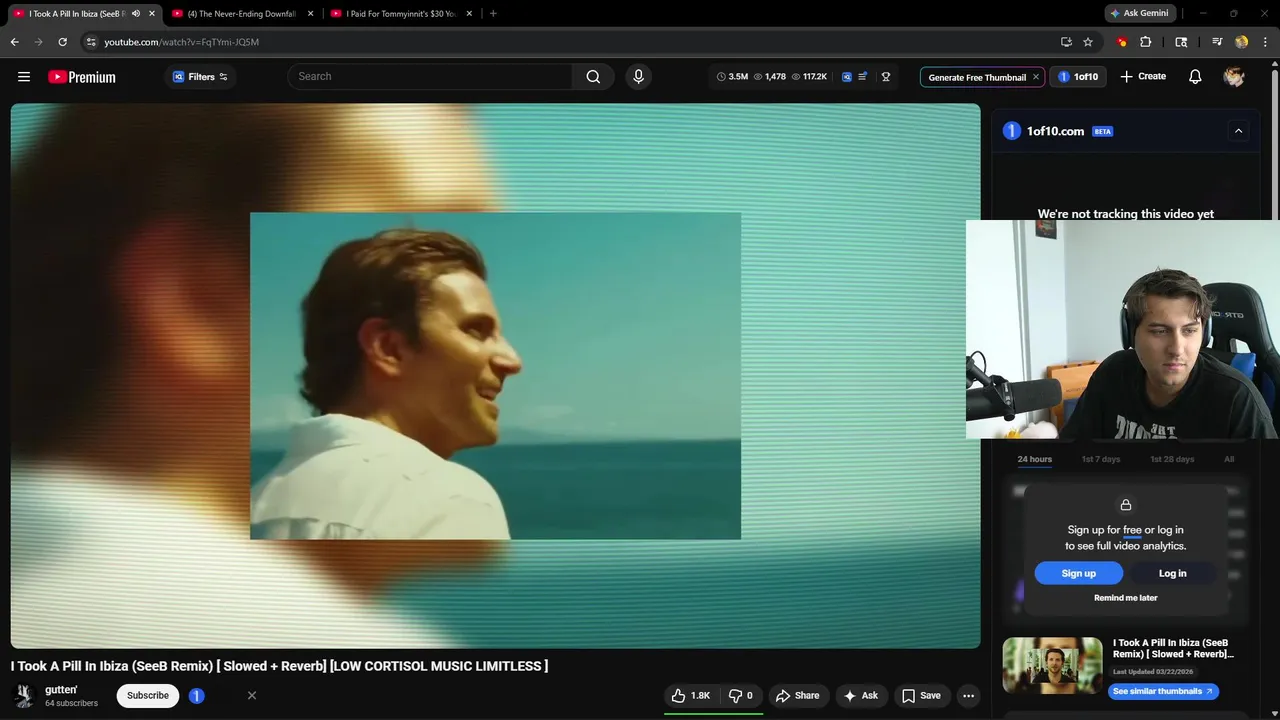Go to YouTube Premium home logo

pos(82,77)
